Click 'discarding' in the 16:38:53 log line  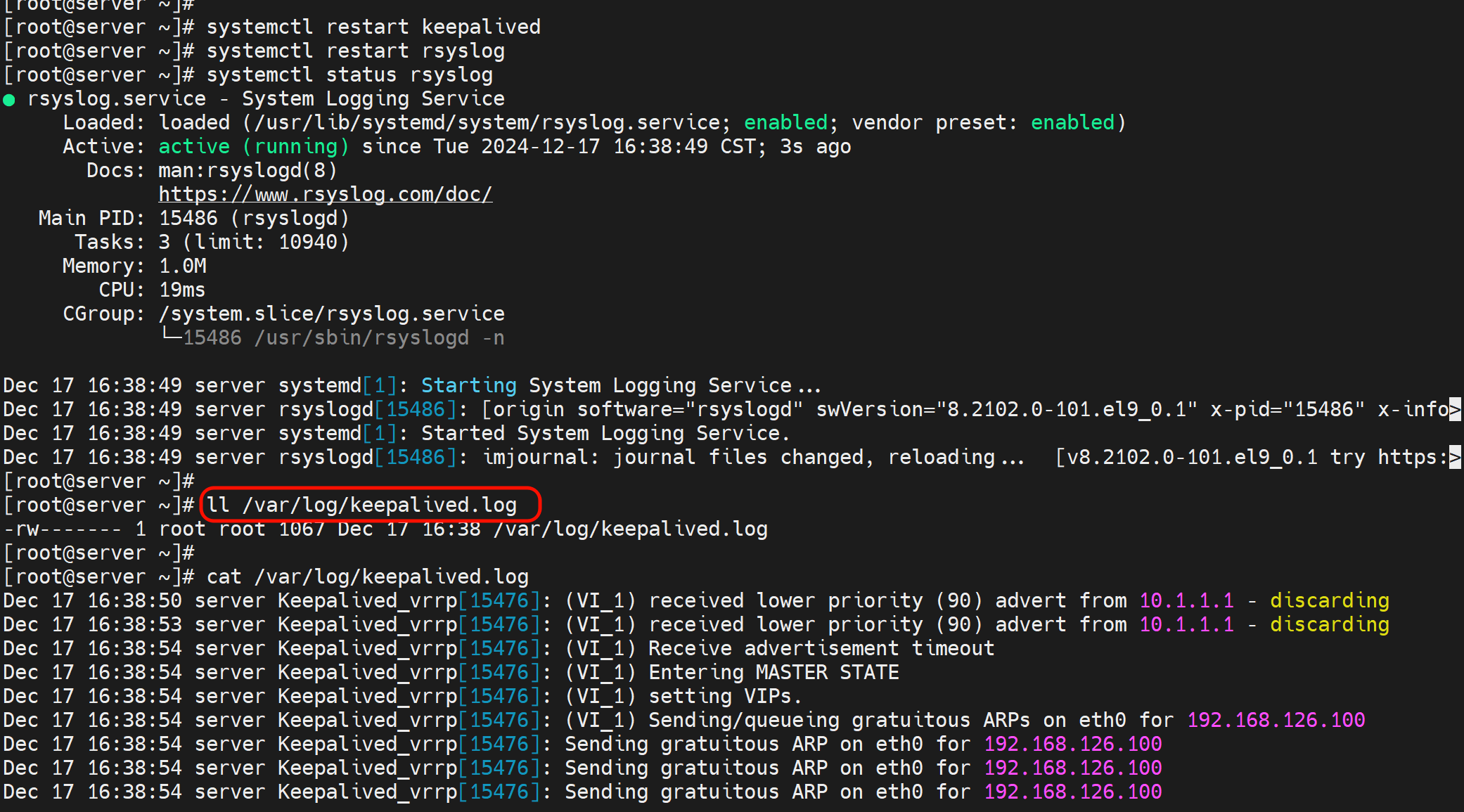pyautogui.click(x=1330, y=624)
